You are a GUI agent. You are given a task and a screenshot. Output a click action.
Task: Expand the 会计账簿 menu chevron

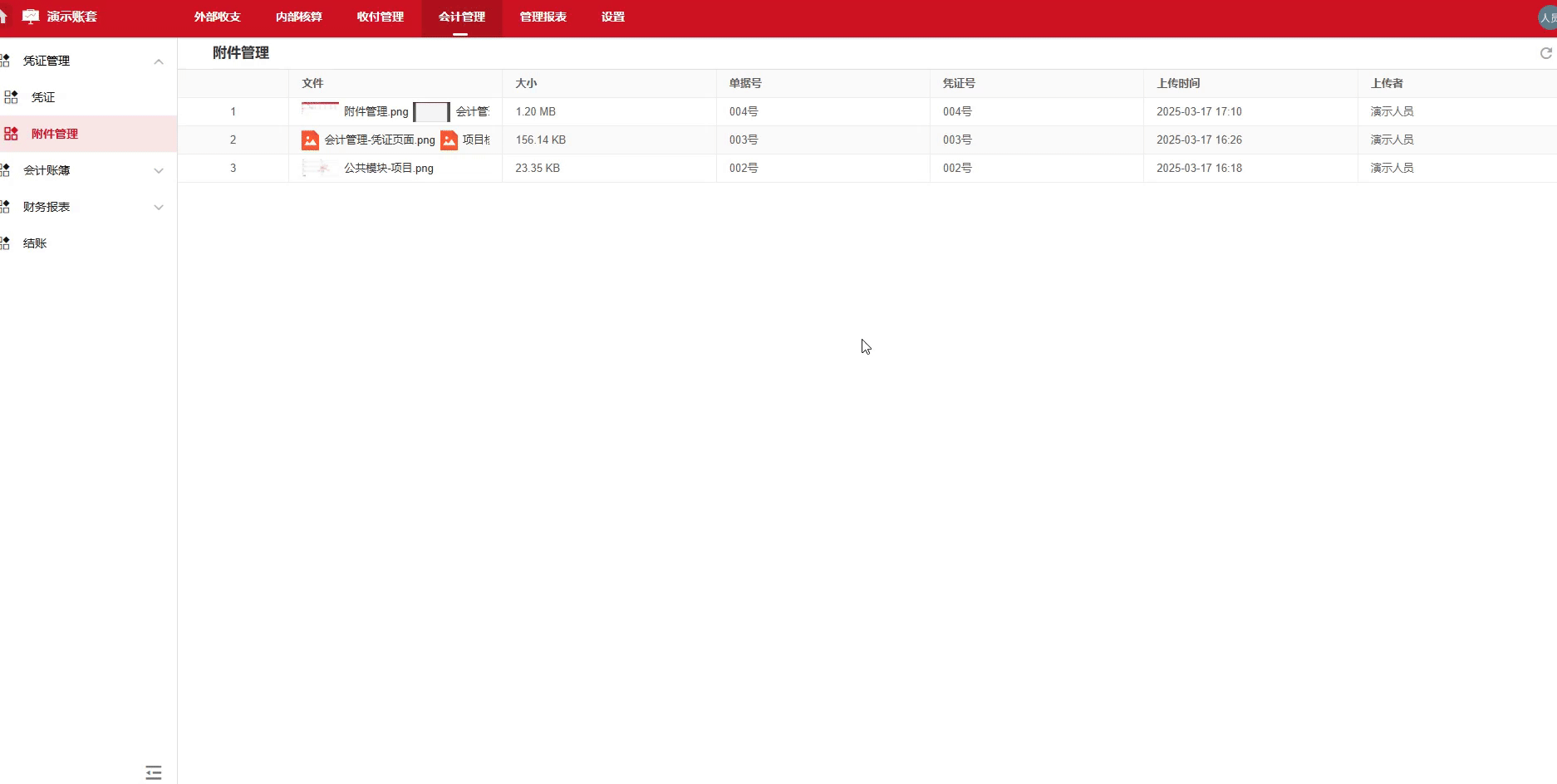coord(159,171)
